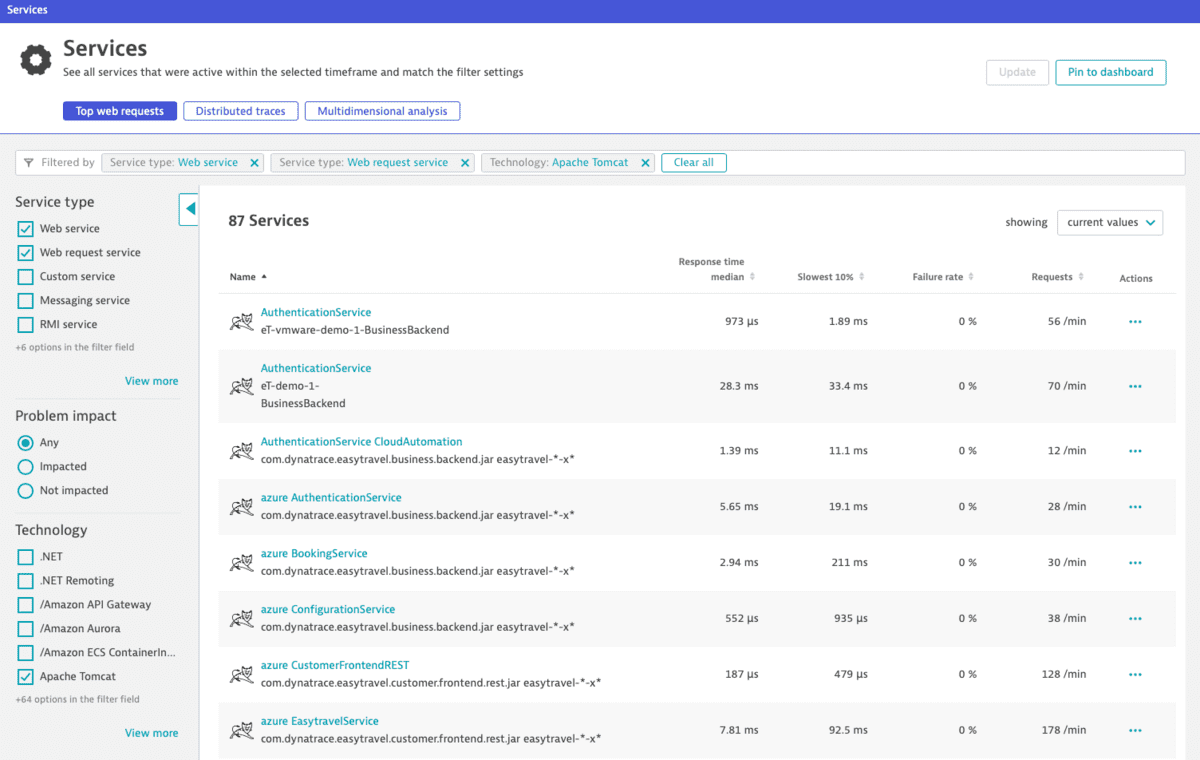The width and height of the screenshot is (1200, 760).
Task: Click the Pin to dashboard button
Action: (x=1110, y=72)
